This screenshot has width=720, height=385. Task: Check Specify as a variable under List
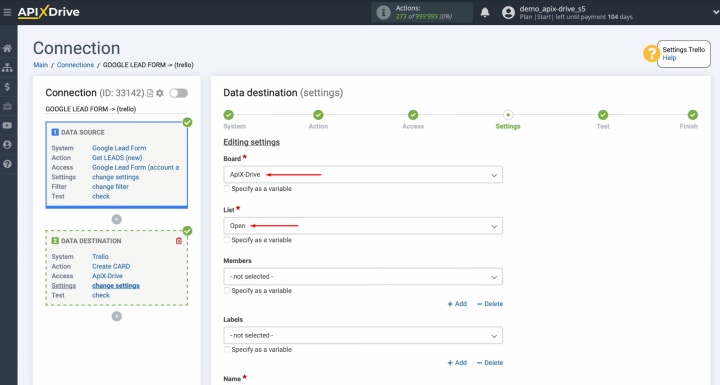[227, 239]
